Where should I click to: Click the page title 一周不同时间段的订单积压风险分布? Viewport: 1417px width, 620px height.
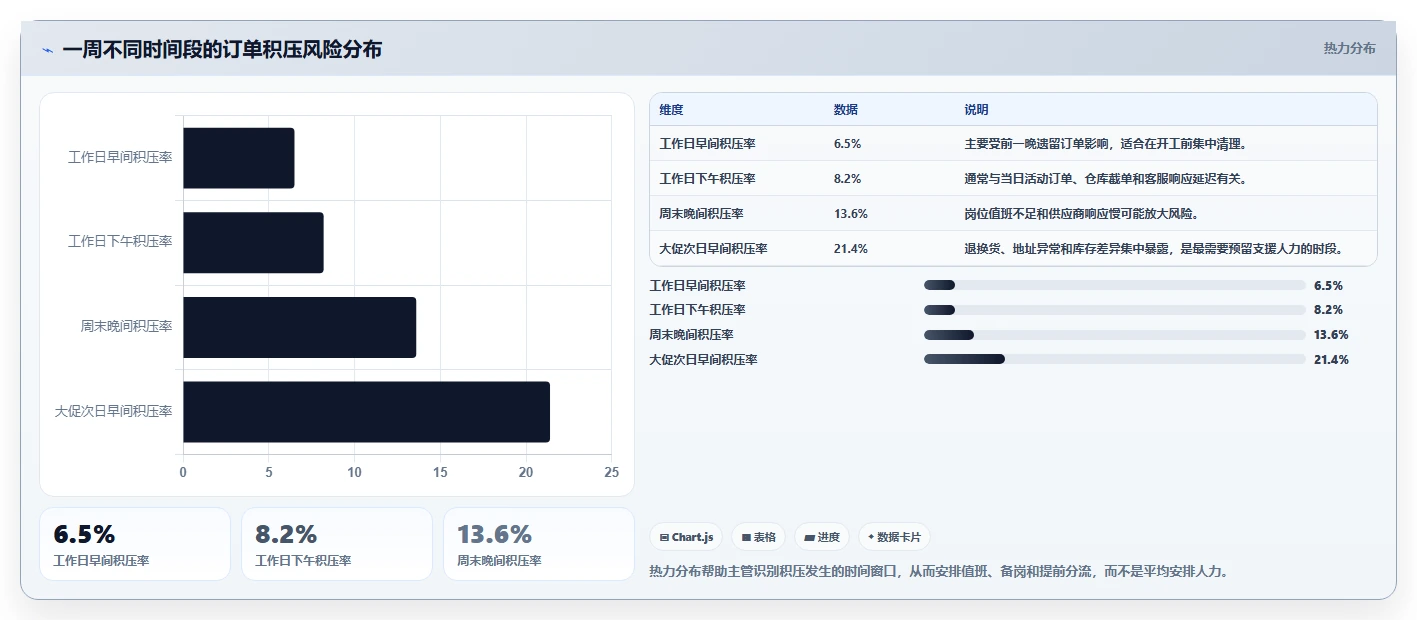[222, 50]
